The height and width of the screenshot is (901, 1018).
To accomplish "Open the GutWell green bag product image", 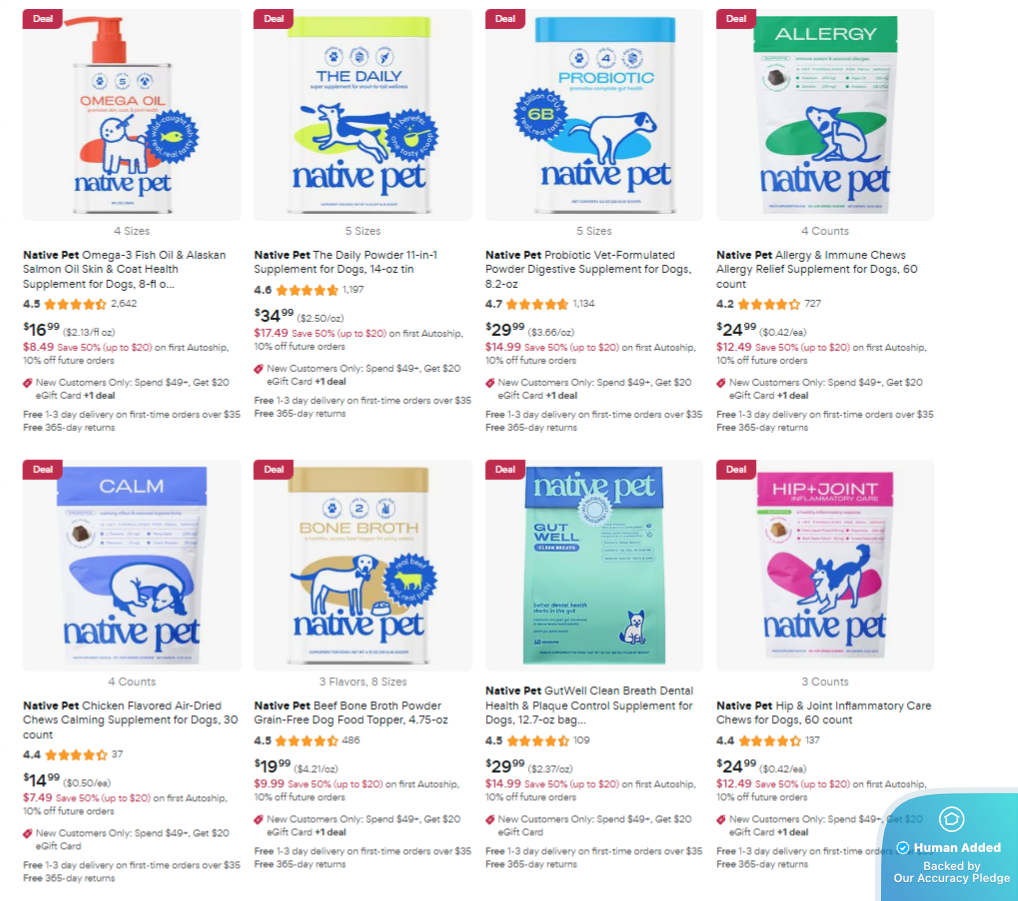I will [x=594, y=565].
